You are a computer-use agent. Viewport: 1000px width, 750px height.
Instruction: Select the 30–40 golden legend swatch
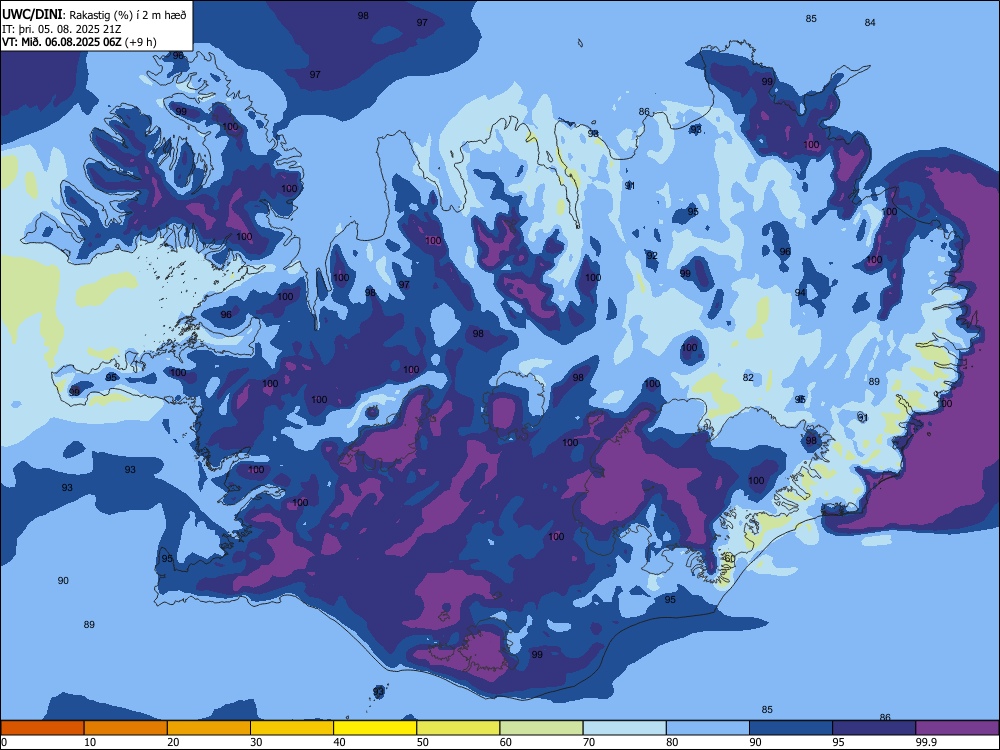(291, 728)
